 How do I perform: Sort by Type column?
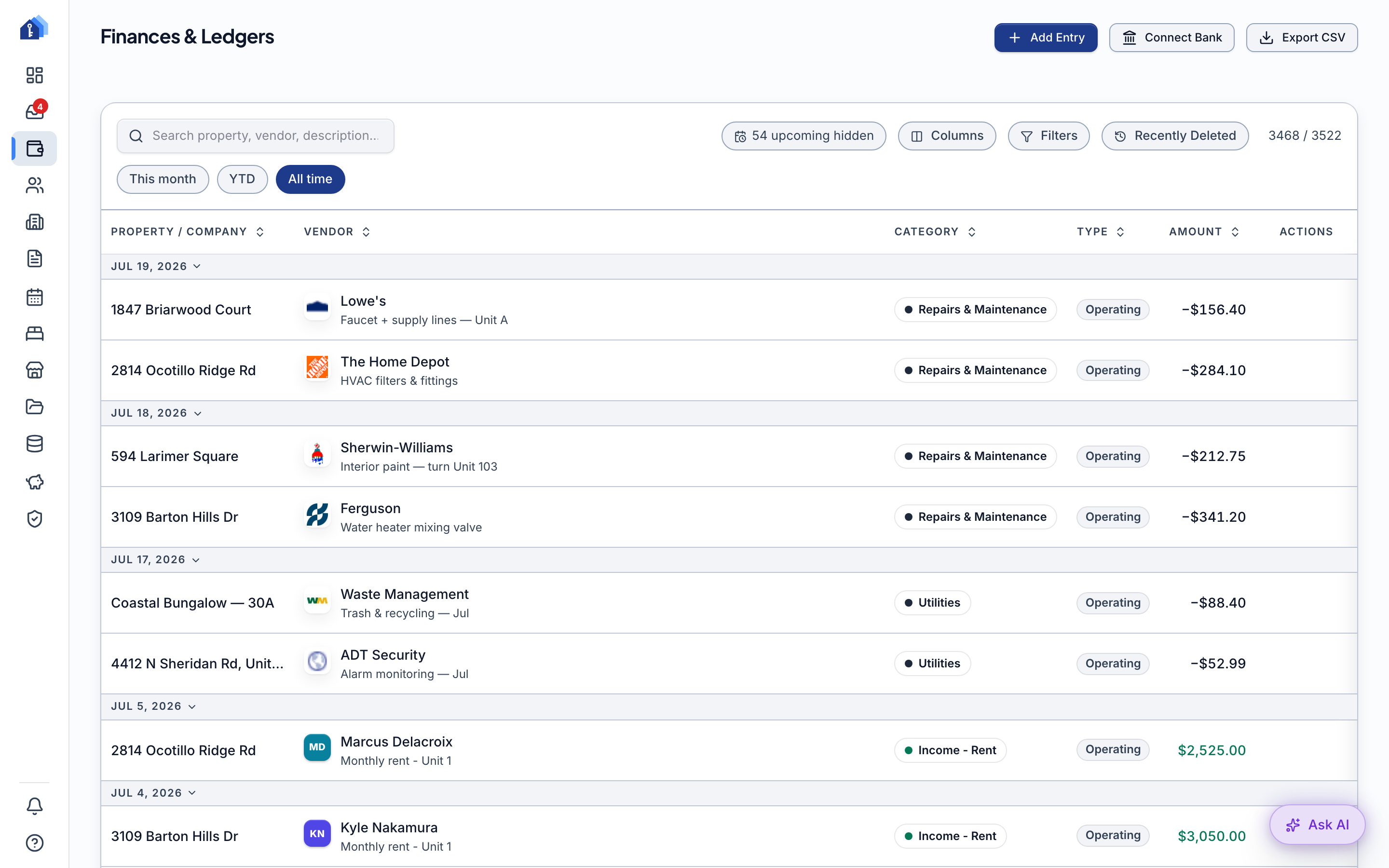tap(1100, 232)
